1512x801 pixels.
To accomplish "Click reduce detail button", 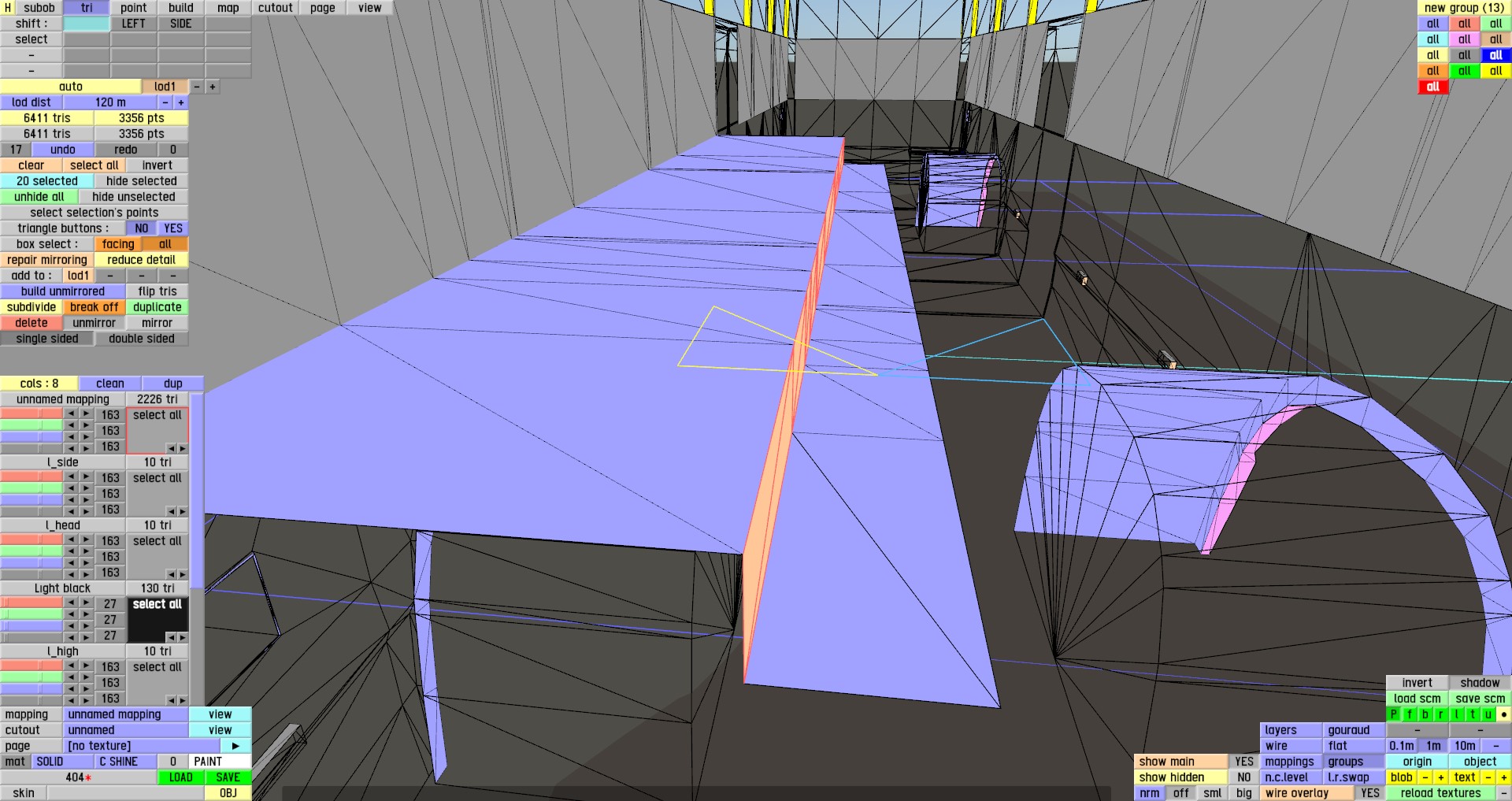I will [142, 260].
